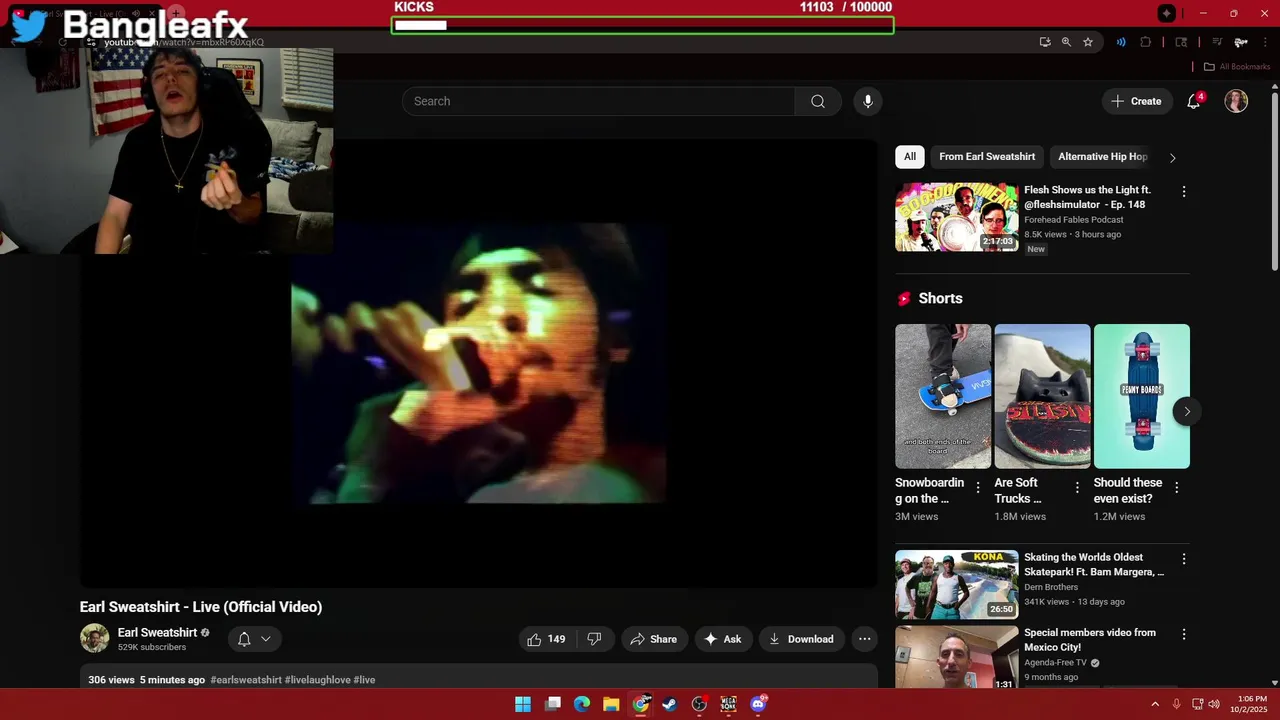
Task: Open the #livelaughlove hashtag link
Action: pos(317,680)
